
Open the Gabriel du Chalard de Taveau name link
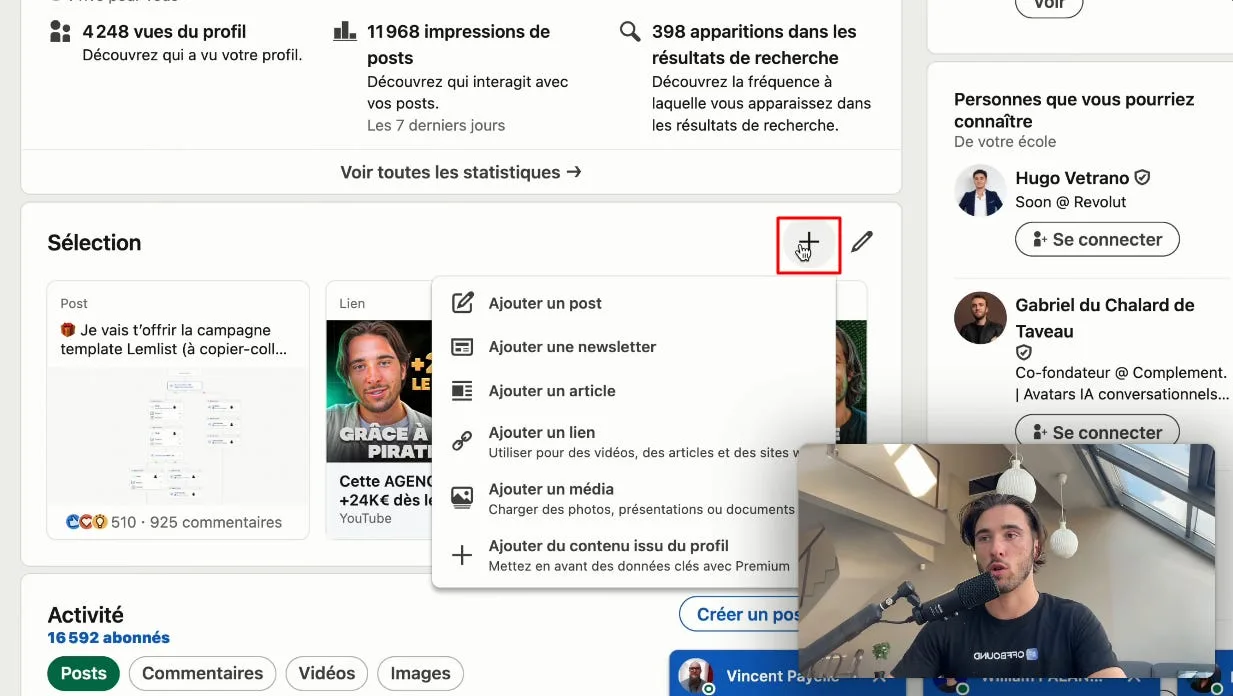[x=1105, y=318]
